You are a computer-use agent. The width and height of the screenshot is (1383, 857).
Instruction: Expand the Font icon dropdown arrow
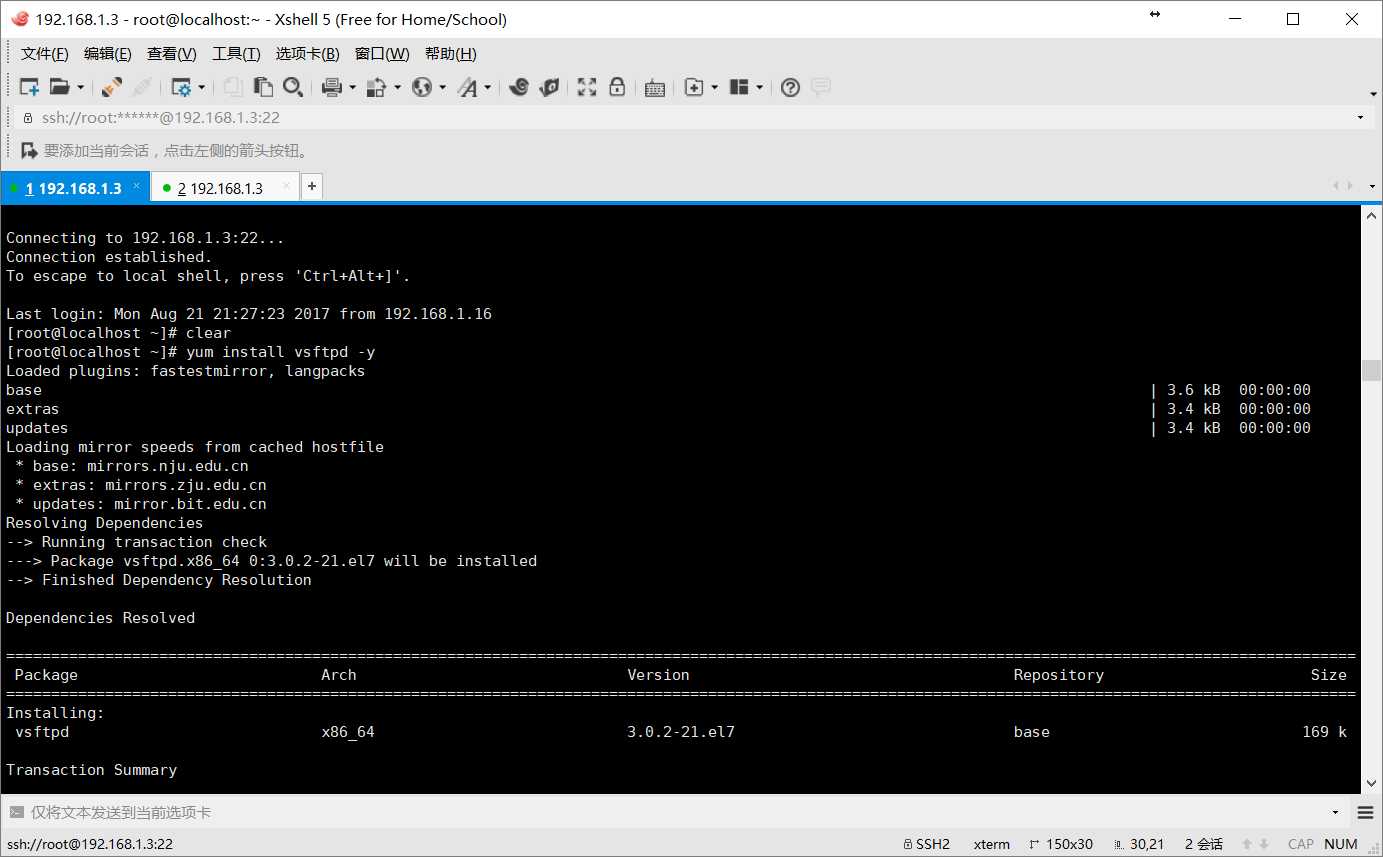(488, 88)
